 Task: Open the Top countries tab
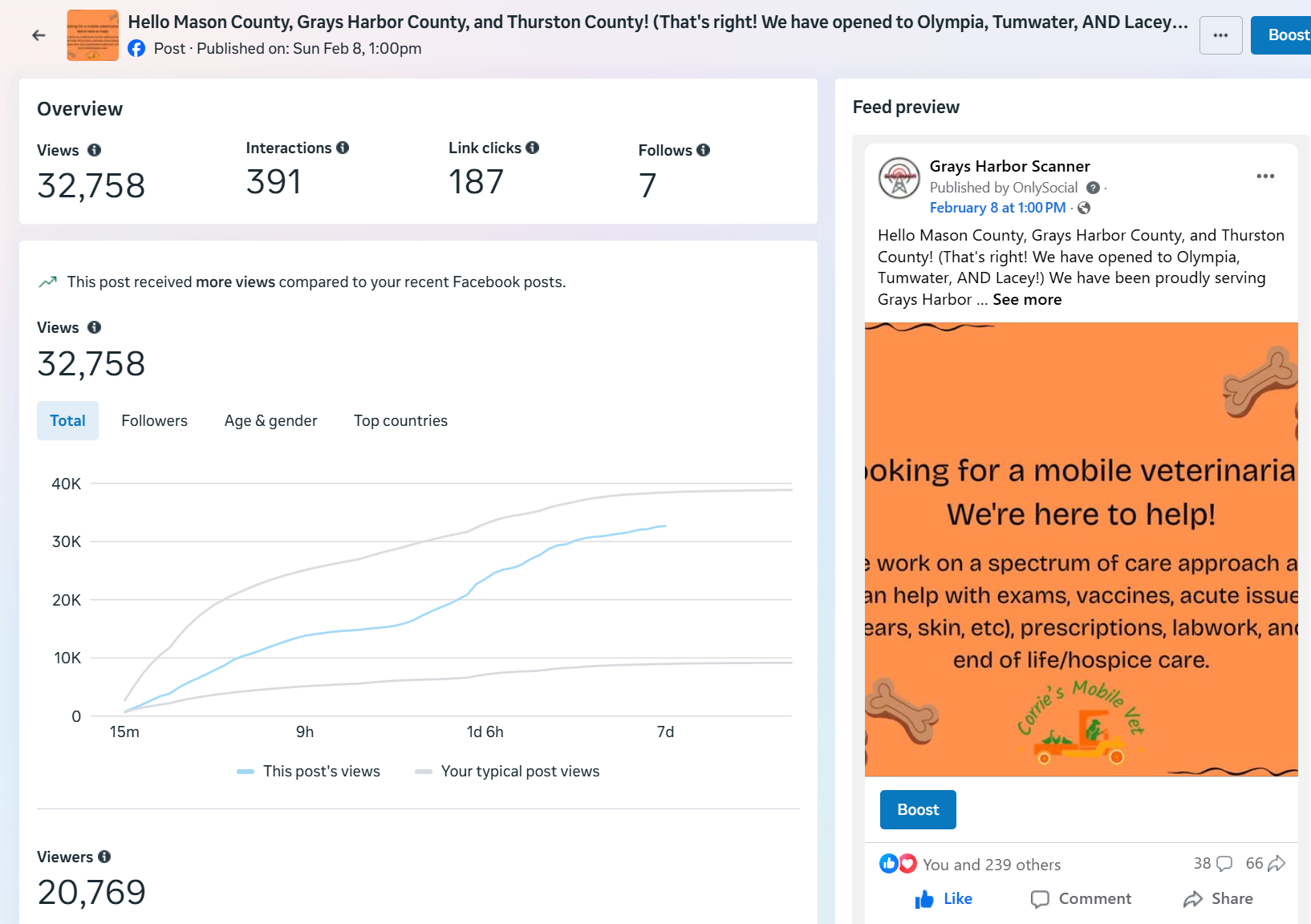click(400, 421)
